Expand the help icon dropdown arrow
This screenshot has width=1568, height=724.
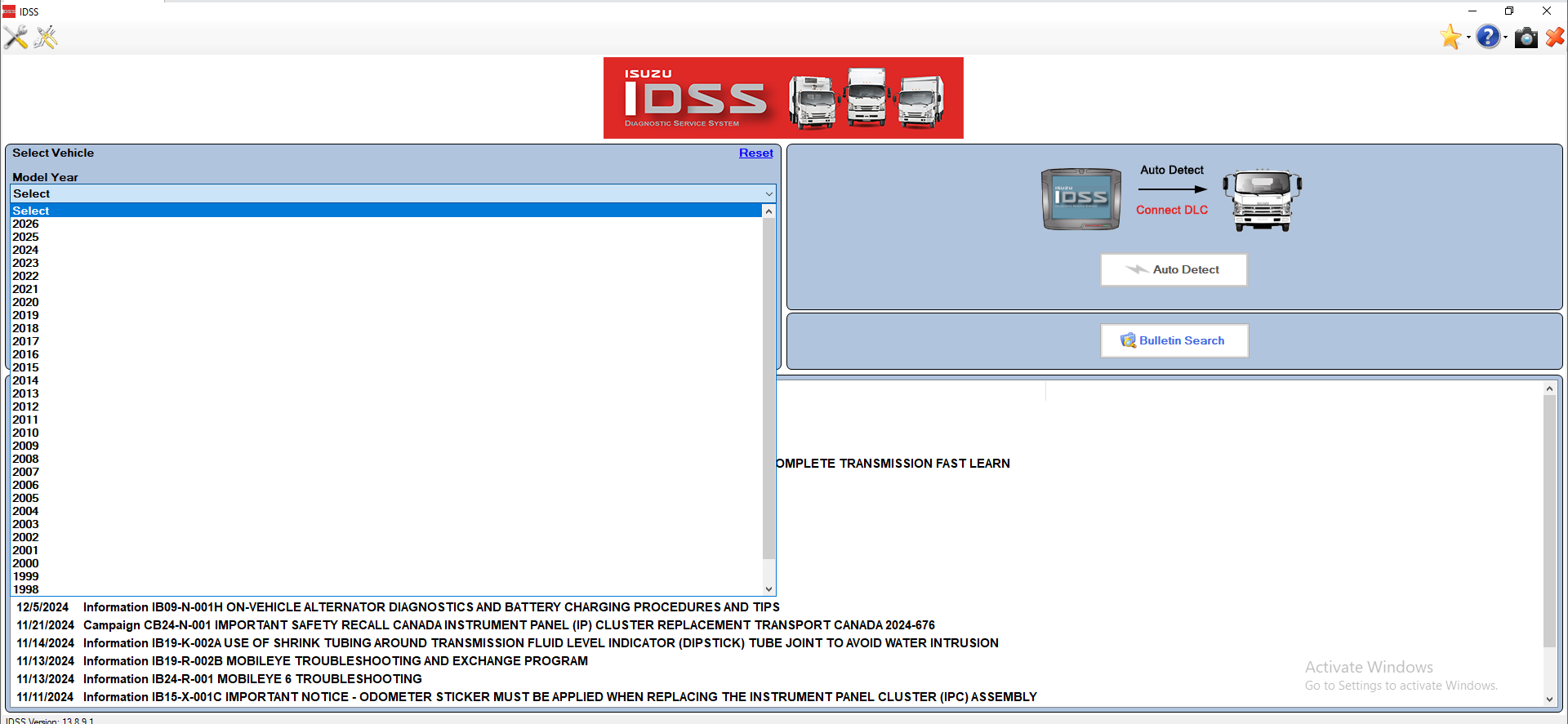[1505, 38]
